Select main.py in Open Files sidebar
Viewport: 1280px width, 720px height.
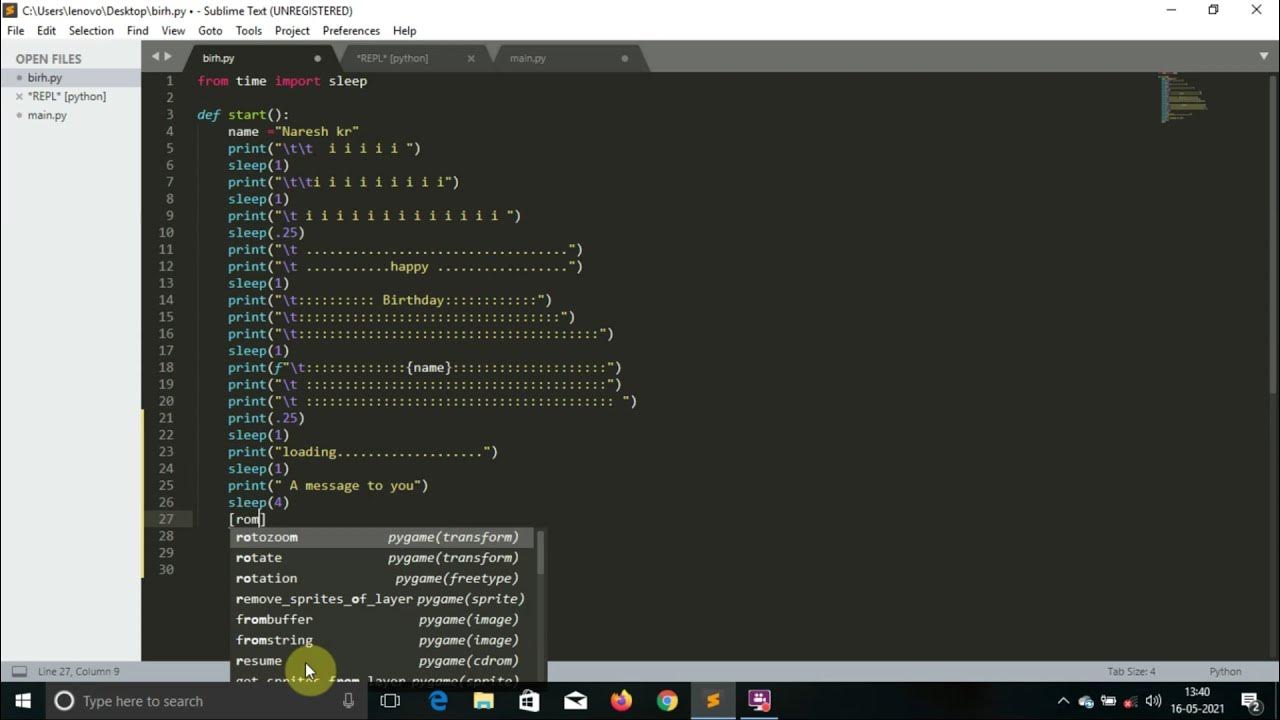70,115
